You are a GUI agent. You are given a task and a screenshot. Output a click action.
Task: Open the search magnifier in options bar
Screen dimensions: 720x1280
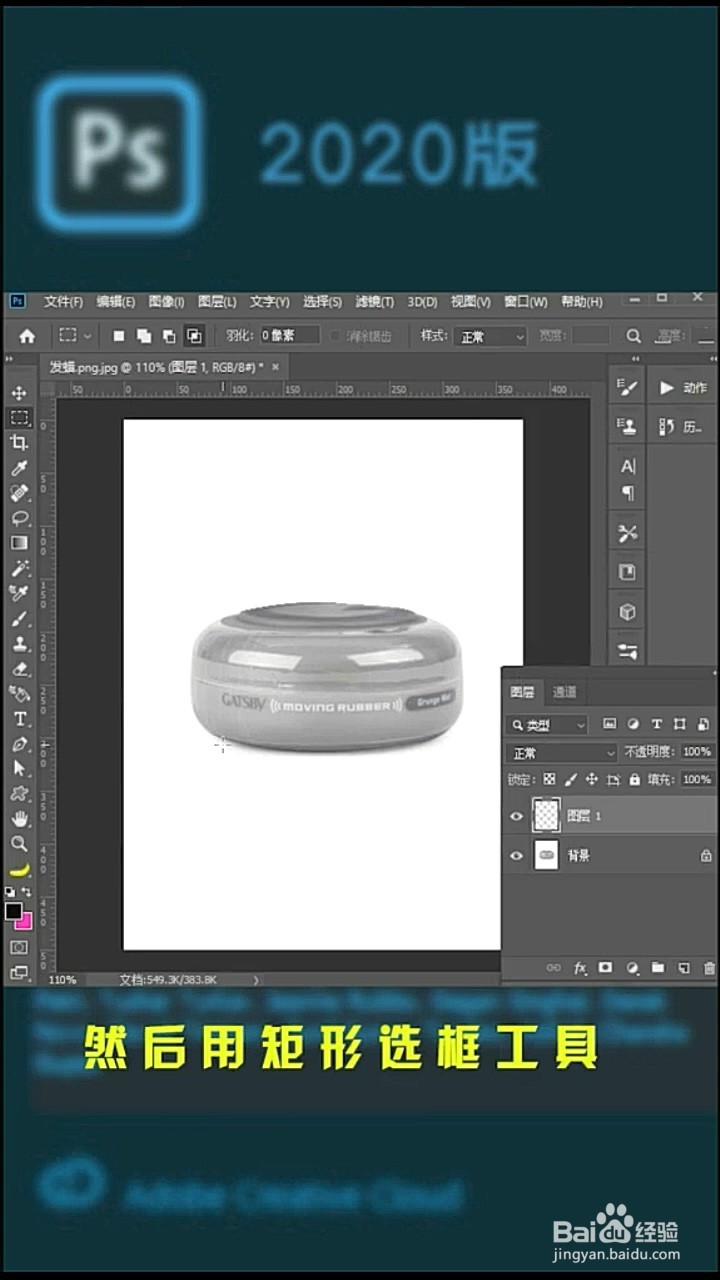633,336
